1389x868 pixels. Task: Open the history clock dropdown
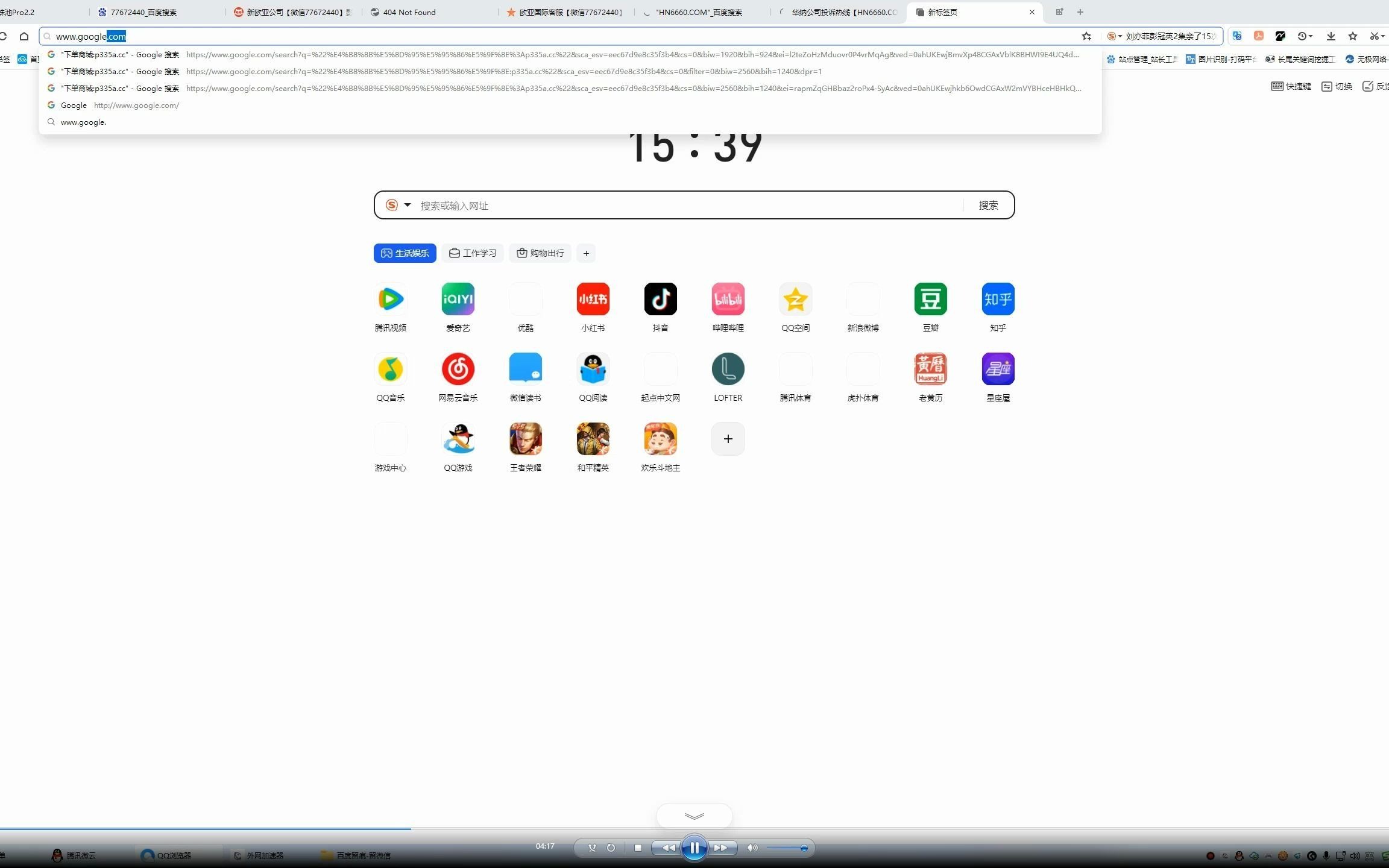1305,36
